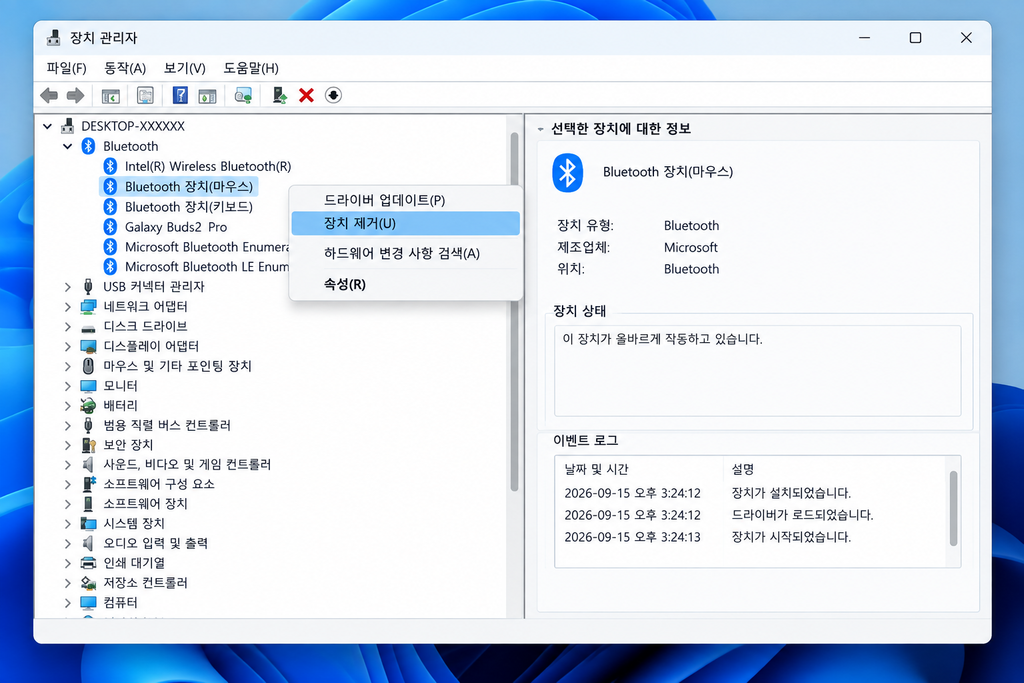Click the show/hide console tree toolbar icon
Screen dimensions: 1024x683
(x=111, y=95)
